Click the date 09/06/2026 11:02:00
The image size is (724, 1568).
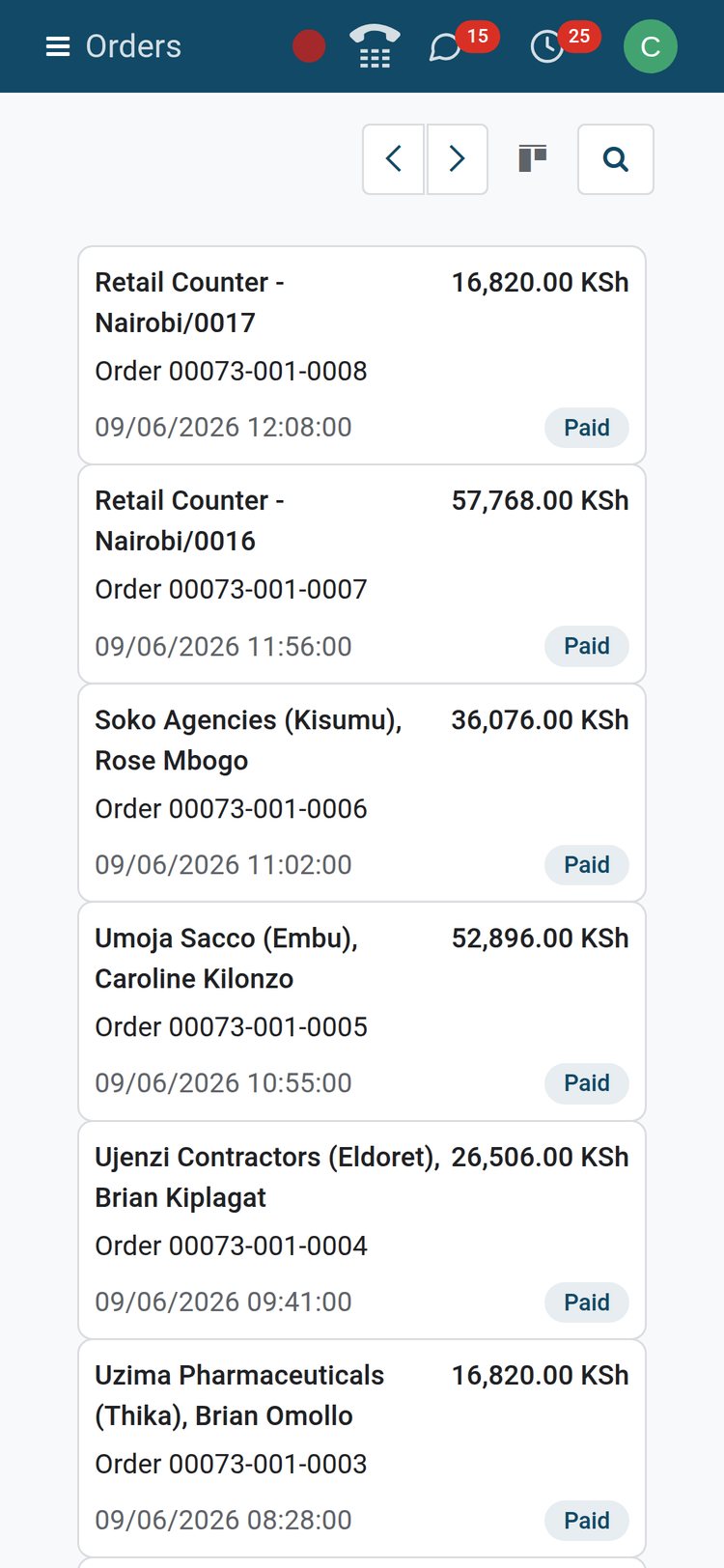coord(223,864)
